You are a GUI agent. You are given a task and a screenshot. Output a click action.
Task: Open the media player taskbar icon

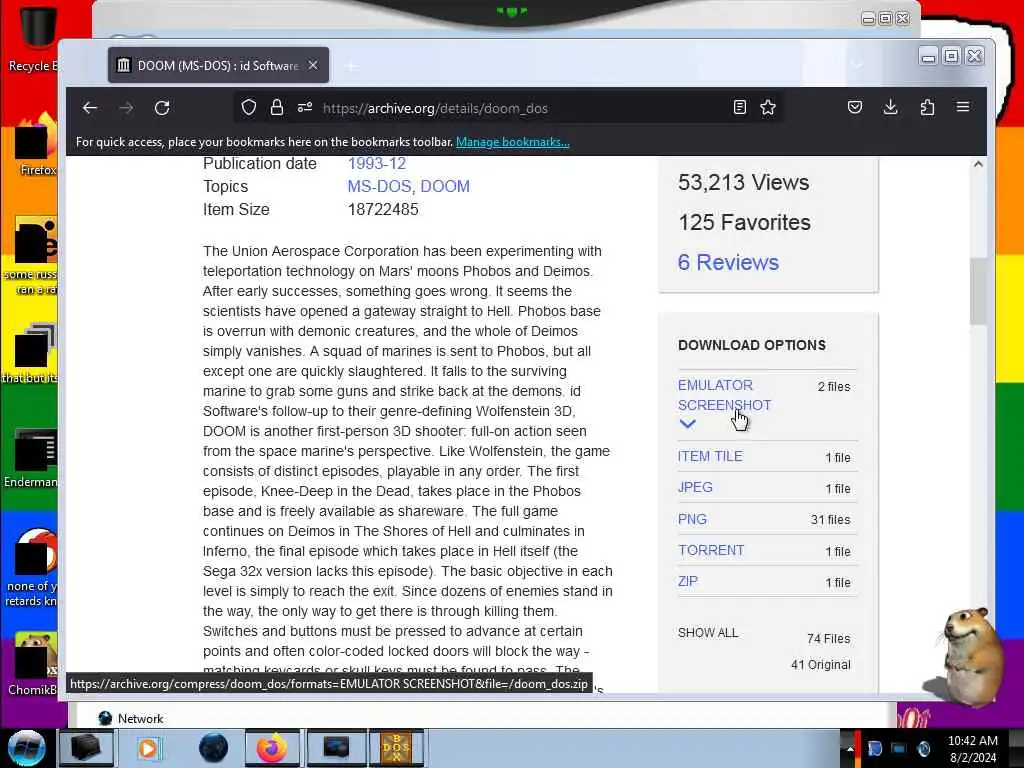pos(148,748)
